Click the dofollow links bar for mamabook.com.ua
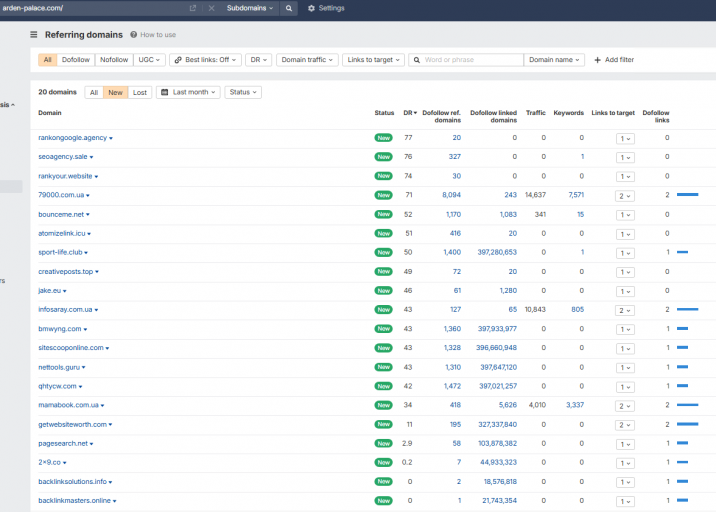This screenshot has height=512, width=716. coord(687,405)
